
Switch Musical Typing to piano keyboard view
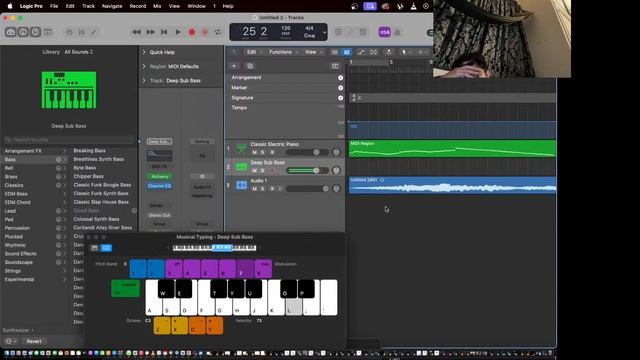pyautogui.click(x=95, y=248)
